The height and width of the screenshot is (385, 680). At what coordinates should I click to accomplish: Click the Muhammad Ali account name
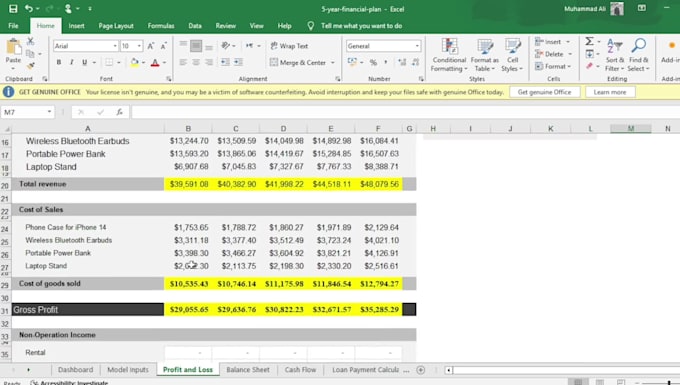pos(585,9)
